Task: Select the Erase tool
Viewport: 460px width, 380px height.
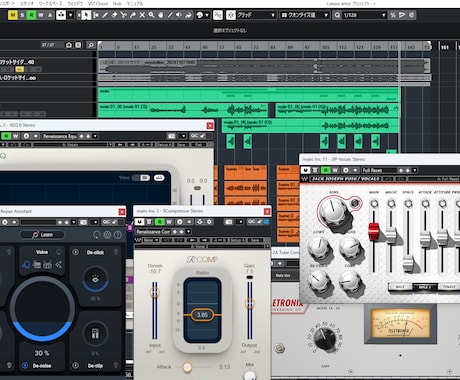Action: tap(114, 15)
